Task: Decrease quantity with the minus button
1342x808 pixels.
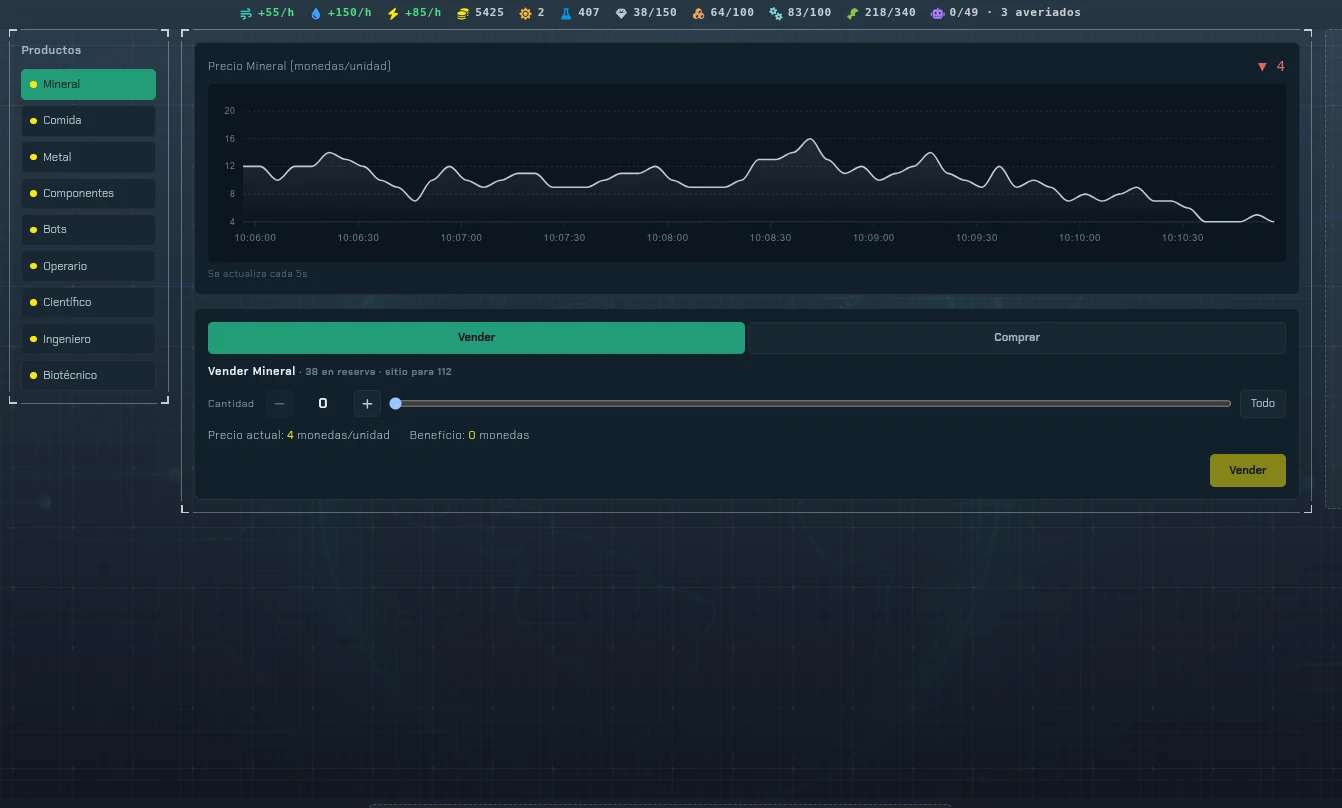Action: coord(279,404)
